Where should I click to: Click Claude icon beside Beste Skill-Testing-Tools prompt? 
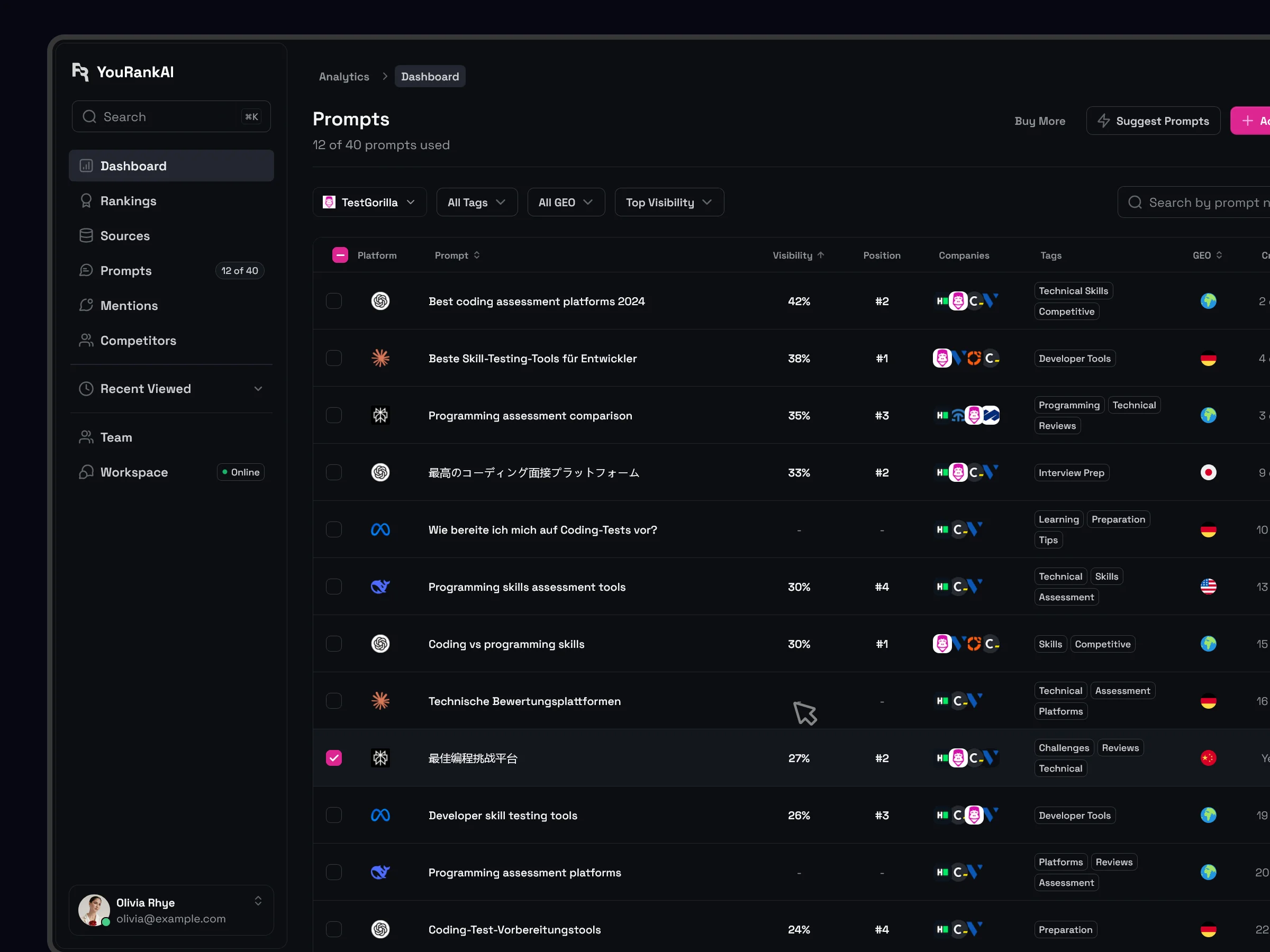pos(380,358)
